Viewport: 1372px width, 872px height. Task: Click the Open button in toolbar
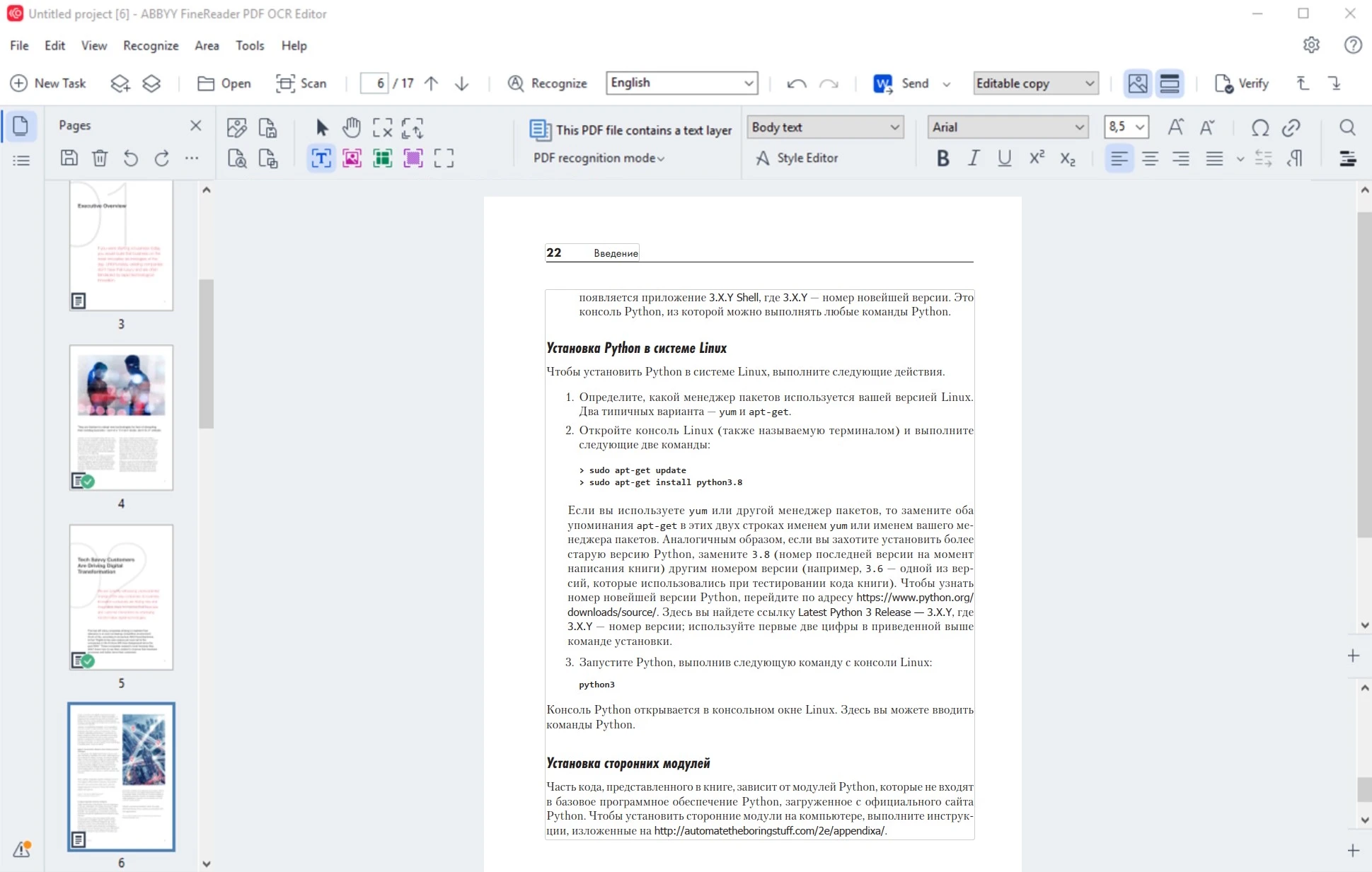point(224,83)
